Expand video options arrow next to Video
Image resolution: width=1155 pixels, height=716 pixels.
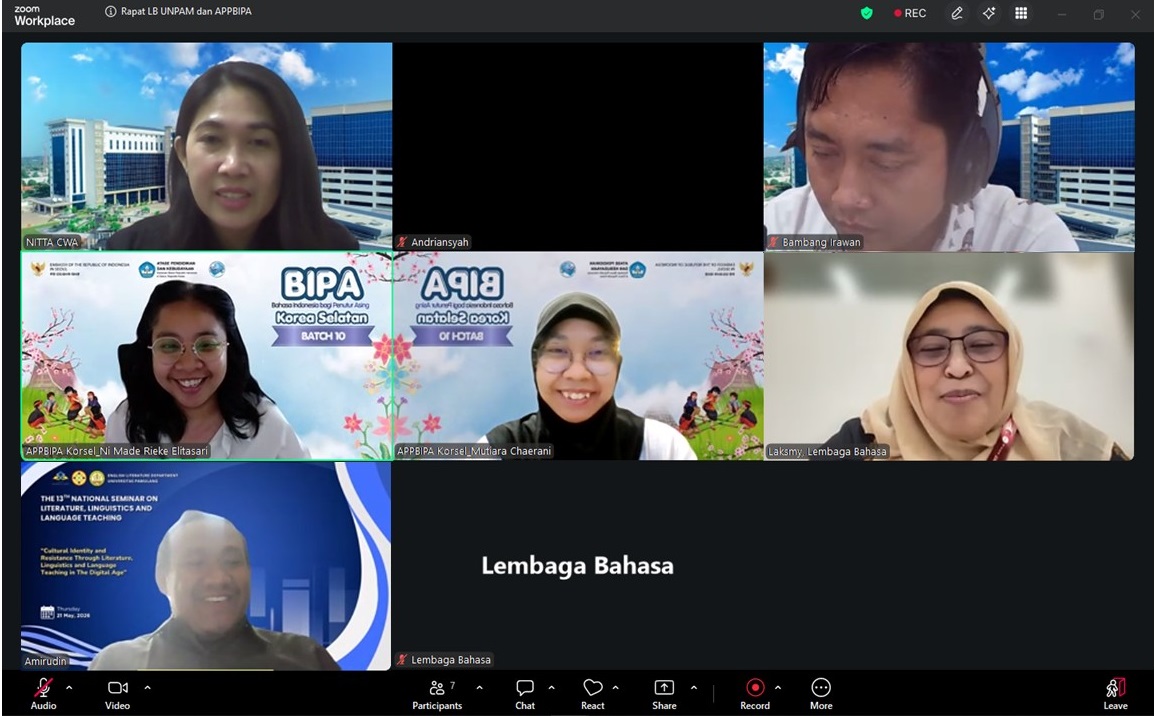pos(147,687)
